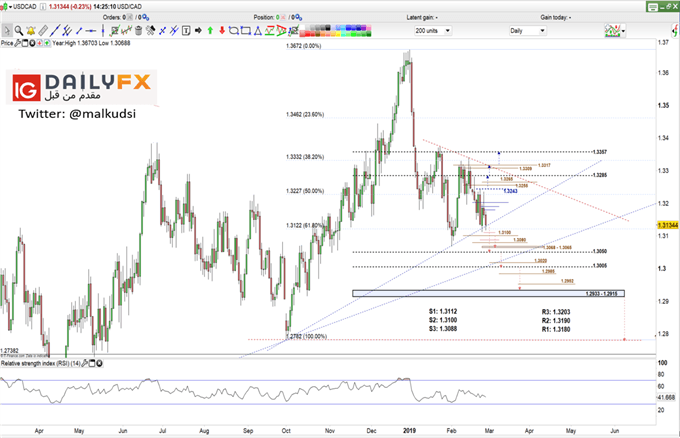This screenshot has height=438, width=680.
Task: Pick the red color swatch
Action: (x=307, y=33)
